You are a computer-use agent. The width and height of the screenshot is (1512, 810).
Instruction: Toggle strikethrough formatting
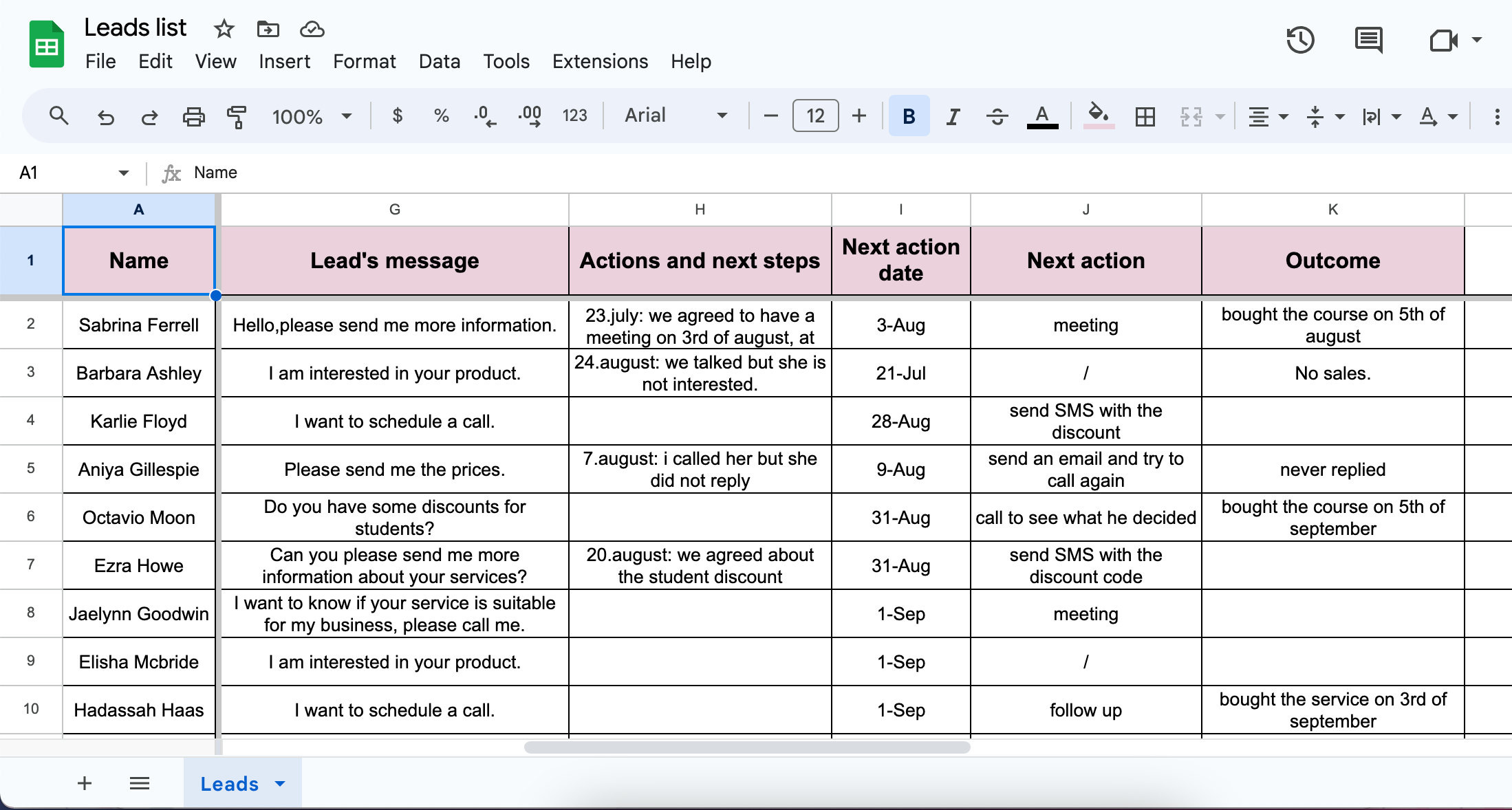click(997, 116)
